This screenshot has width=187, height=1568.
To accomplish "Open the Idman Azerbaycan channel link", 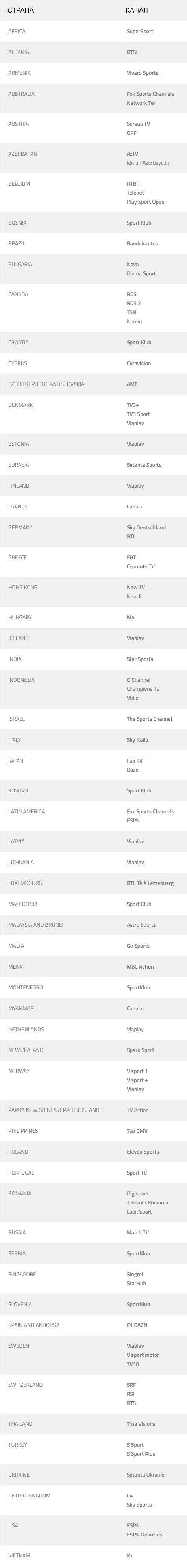I will pos(148,163).
